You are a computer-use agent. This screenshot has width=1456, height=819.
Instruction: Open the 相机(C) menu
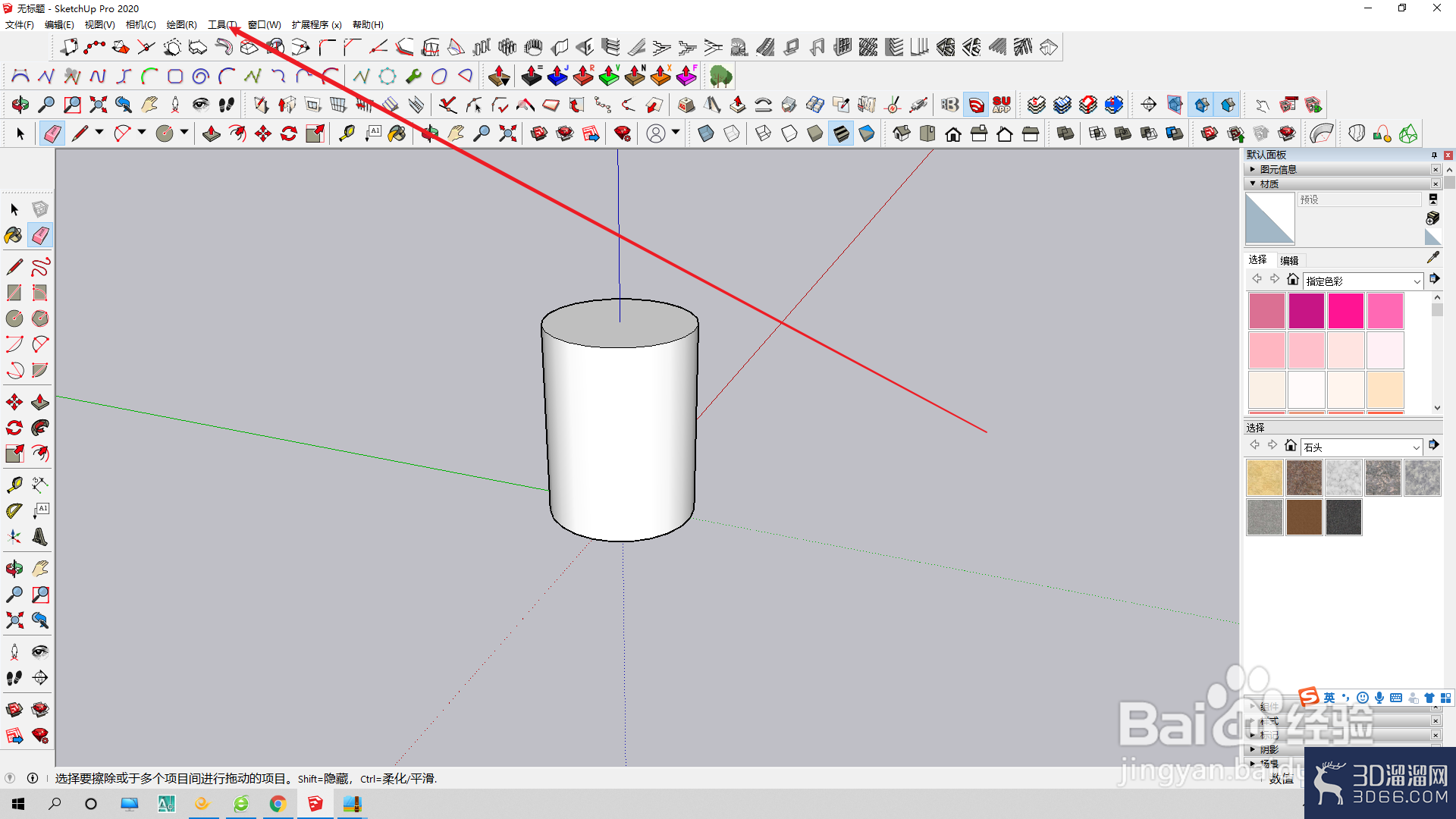140,25
